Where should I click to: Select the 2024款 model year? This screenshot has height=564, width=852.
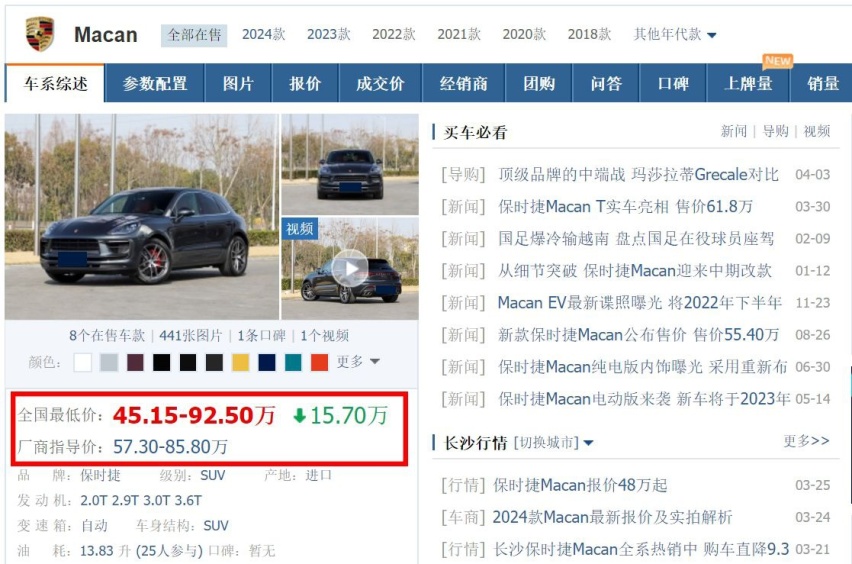(x=264, y=35)
